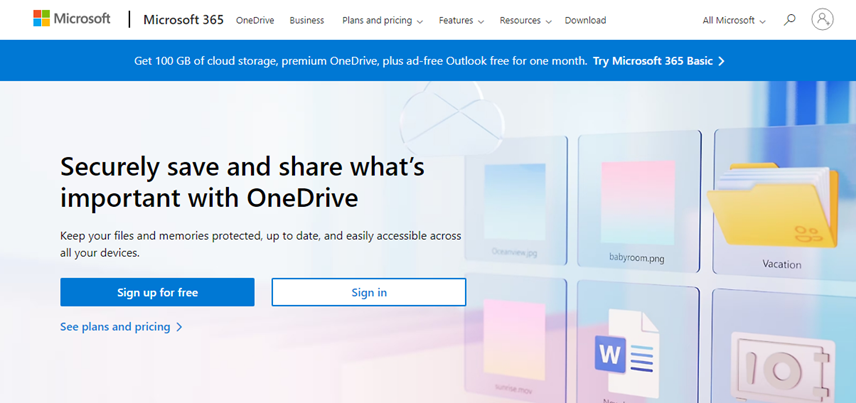Open See plans and pricing link
The width and height of the screenshot is (856, 403).
(x=121, y=327)
